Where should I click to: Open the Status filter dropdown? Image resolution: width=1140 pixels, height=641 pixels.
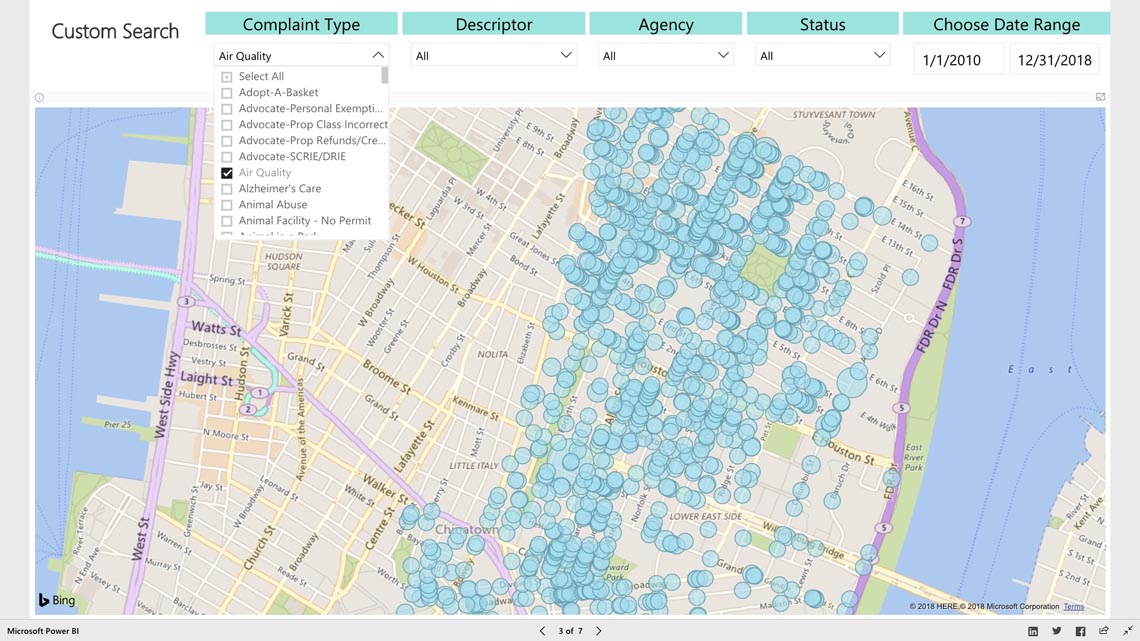[880, 56]
